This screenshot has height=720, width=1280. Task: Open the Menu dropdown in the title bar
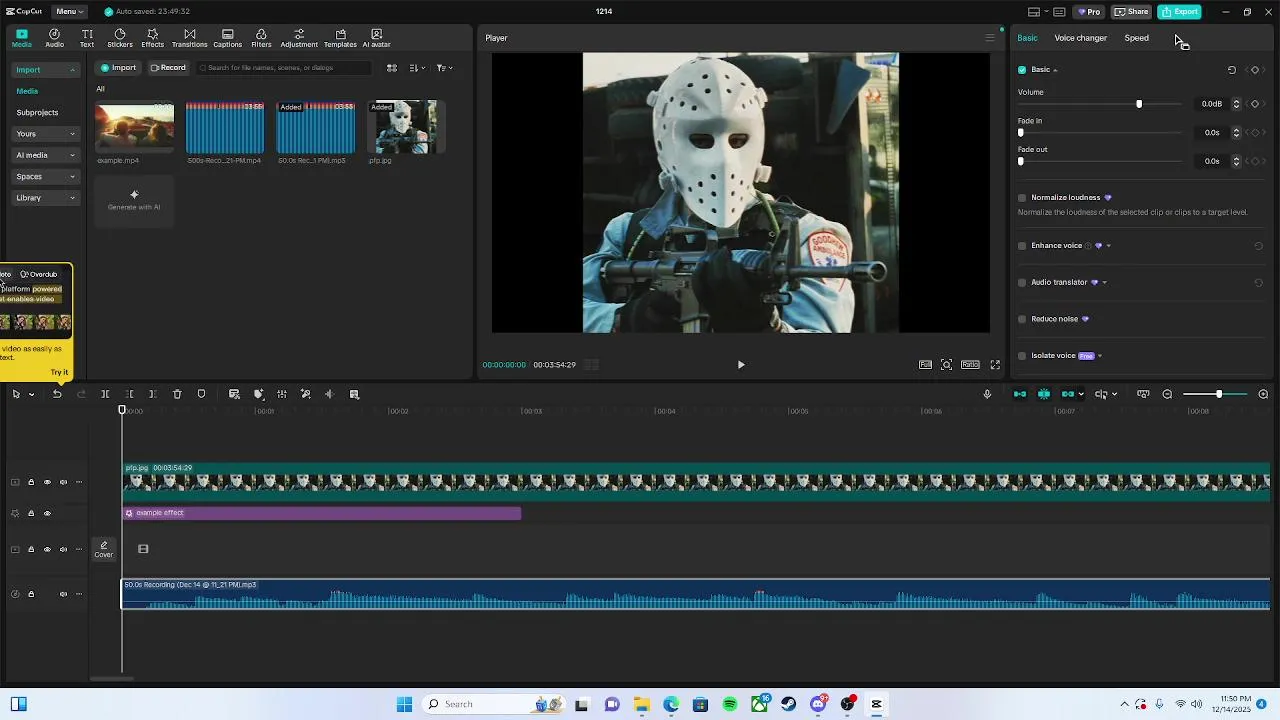pos(68,12)
